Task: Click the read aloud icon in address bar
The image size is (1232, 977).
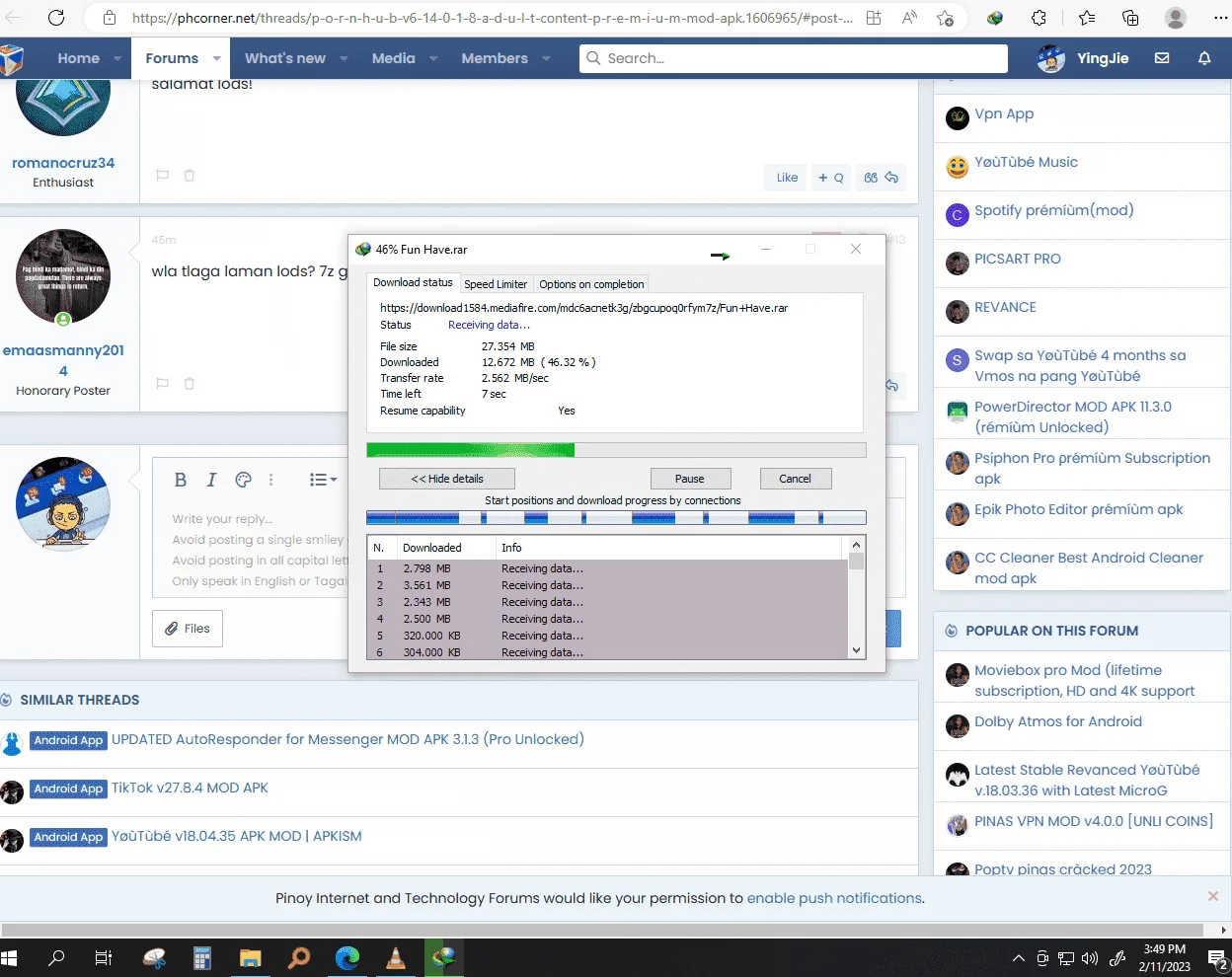Action: (909, 18)
